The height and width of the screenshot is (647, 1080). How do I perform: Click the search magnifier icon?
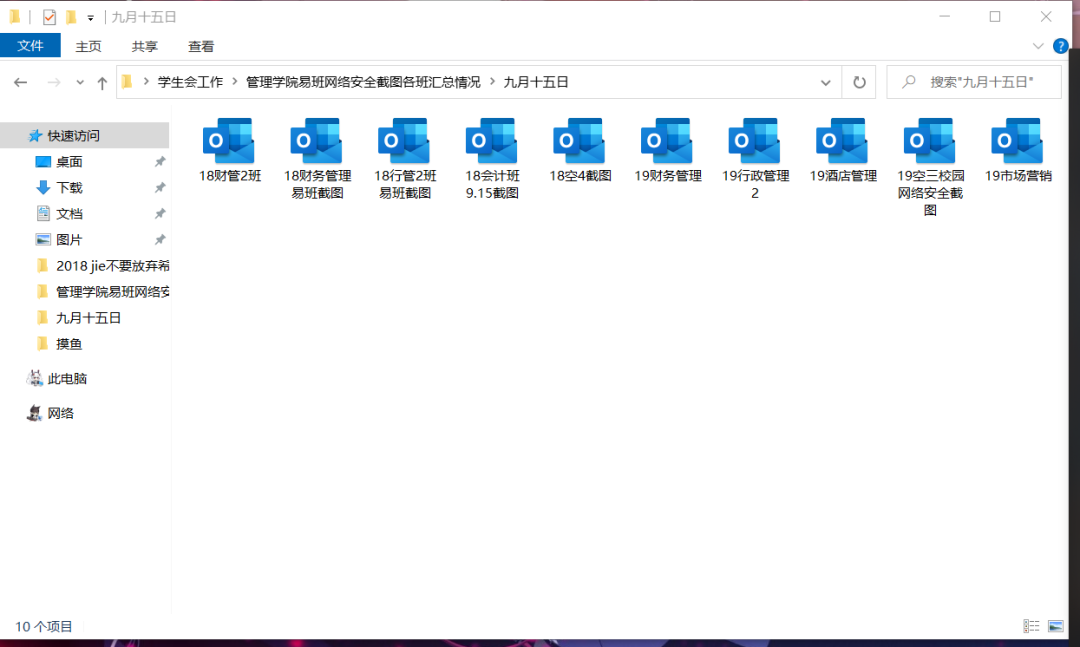(909, 82)
